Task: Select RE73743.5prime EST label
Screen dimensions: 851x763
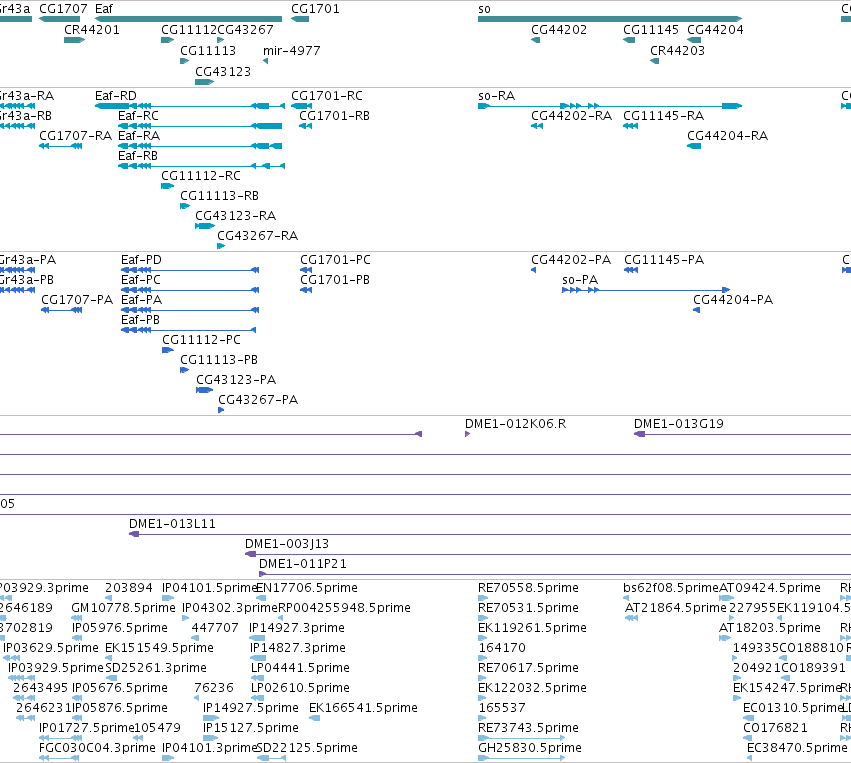Action: [x=528, y=728]
